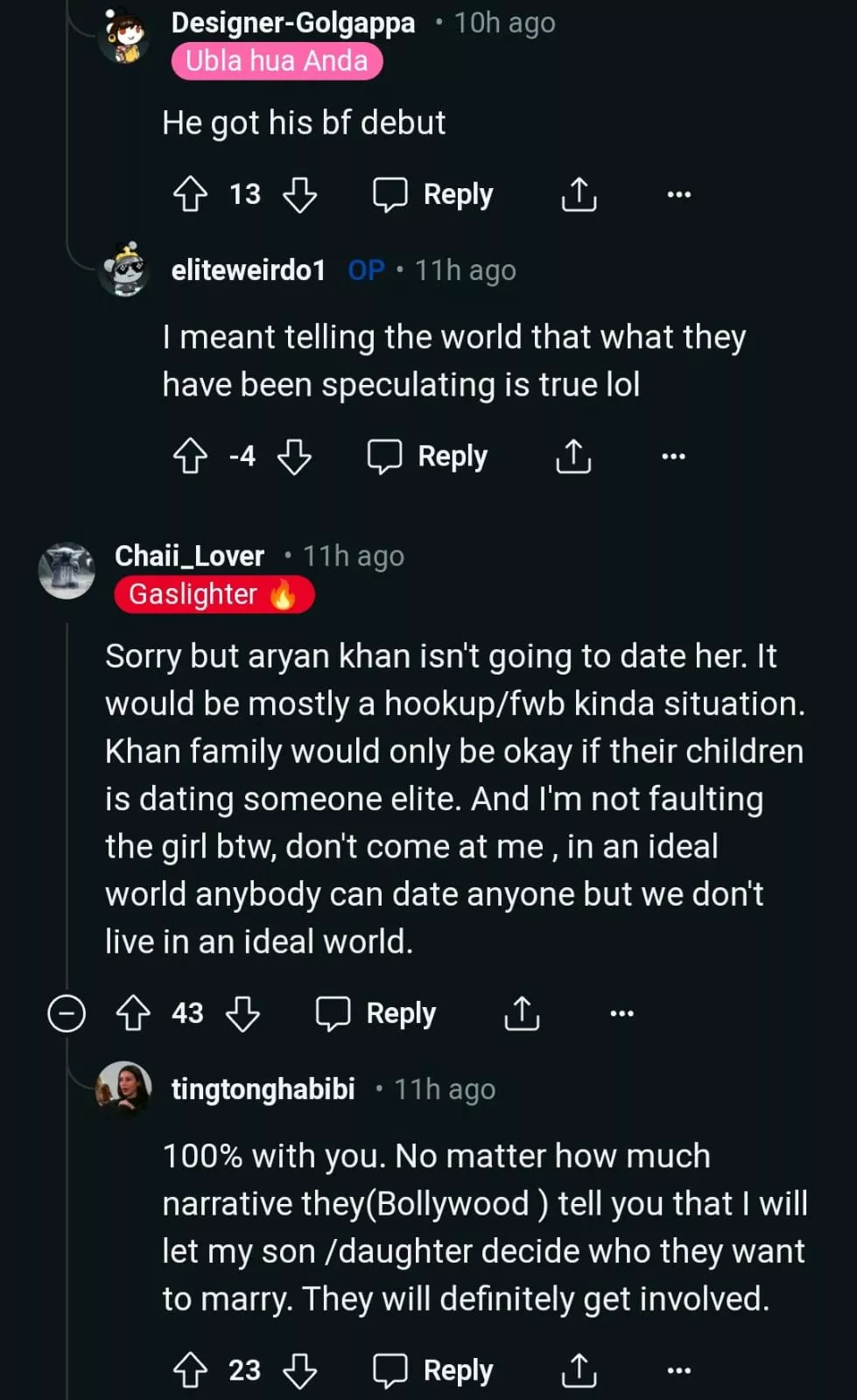The width and height of the screenshot is (857, 1400).
Task: Downvote Chaii_Lover's comment
Action: point(242,1013)
